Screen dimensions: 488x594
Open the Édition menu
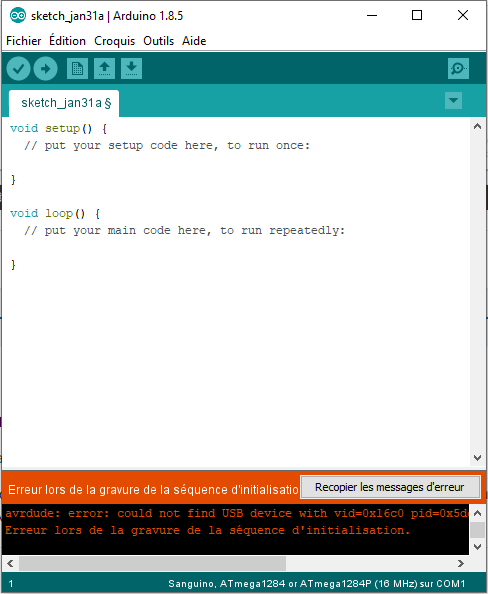pyautogui.click(x=67, y=41)
